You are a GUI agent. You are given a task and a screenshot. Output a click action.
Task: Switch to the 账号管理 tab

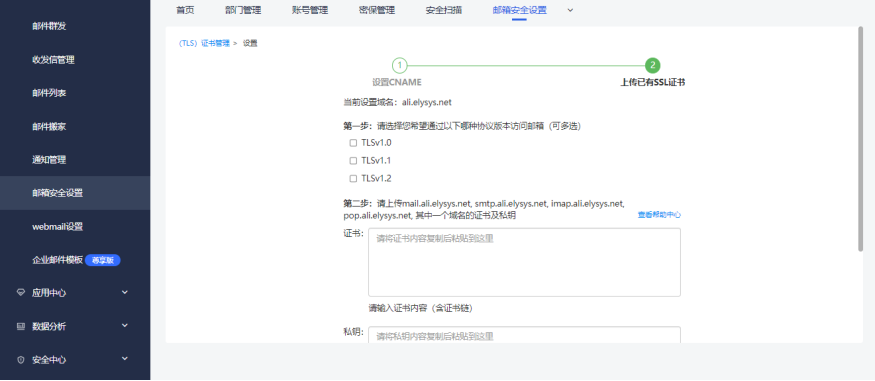tap(310, 10)
